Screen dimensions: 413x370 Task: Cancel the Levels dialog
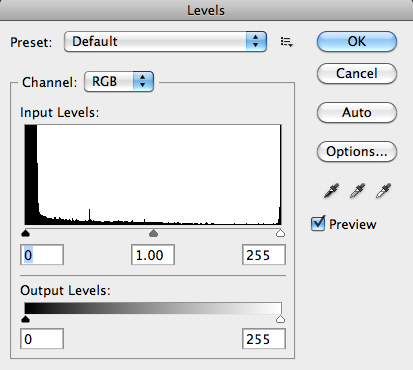(357, 74)
